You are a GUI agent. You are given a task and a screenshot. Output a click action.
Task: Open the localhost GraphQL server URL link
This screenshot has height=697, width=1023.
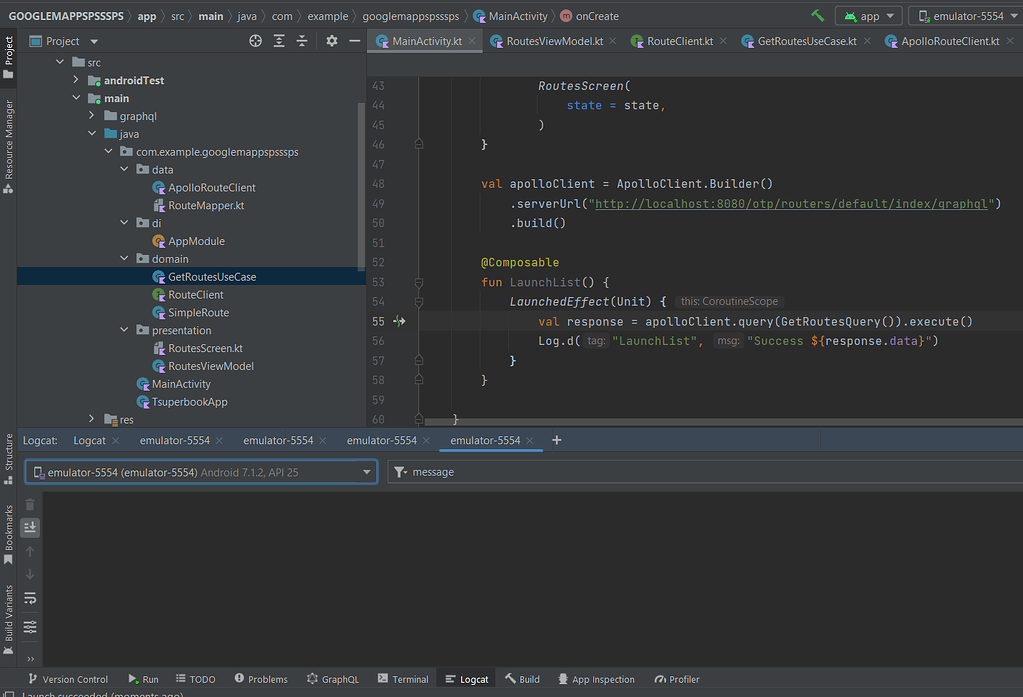[x=790, y=203]
